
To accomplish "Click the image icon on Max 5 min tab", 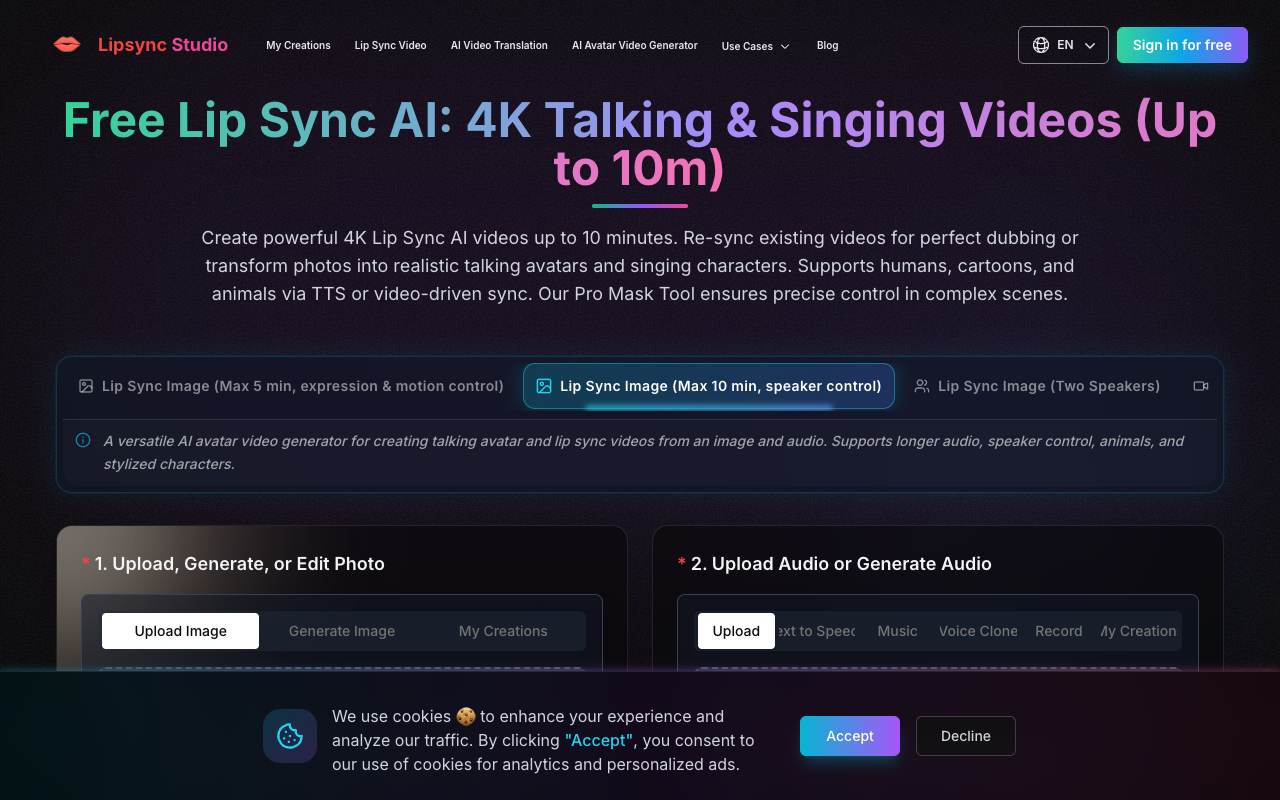I will click(86, 386).
